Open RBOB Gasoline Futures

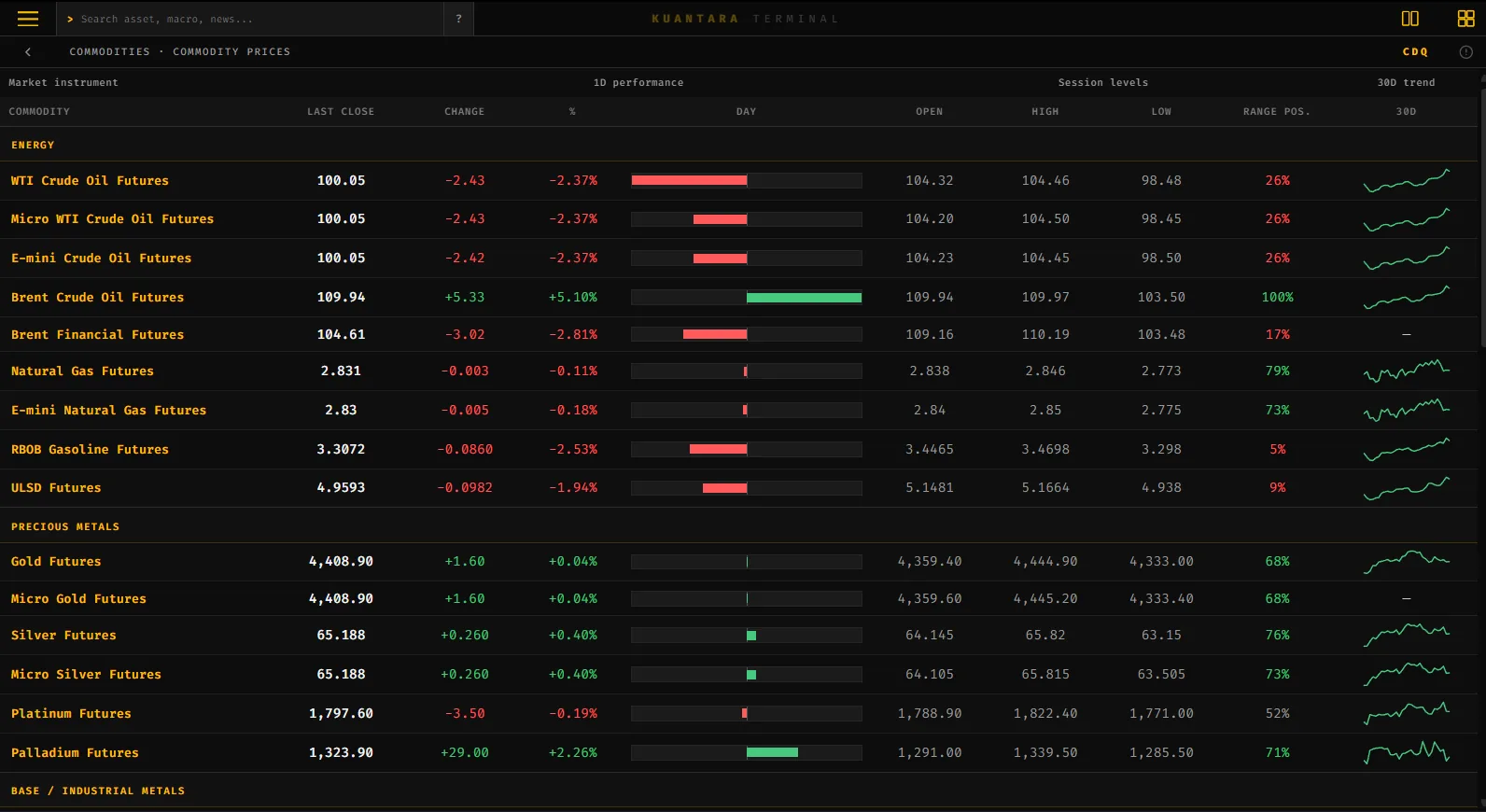90,450
